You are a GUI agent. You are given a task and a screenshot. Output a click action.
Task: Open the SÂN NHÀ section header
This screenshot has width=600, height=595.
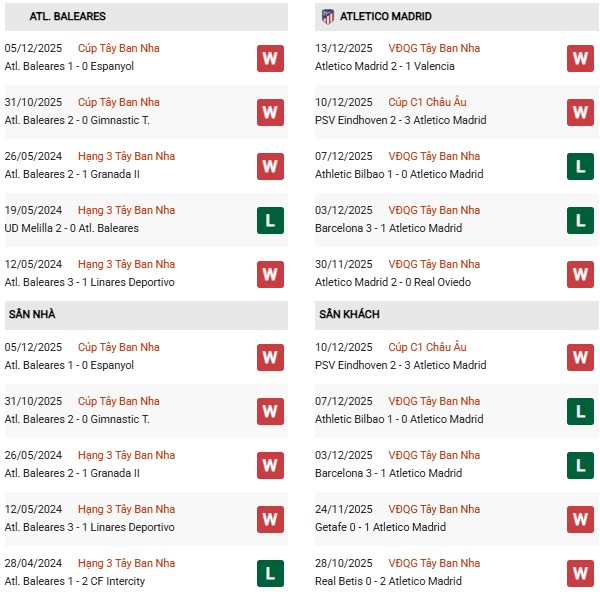tap(30, 314)
